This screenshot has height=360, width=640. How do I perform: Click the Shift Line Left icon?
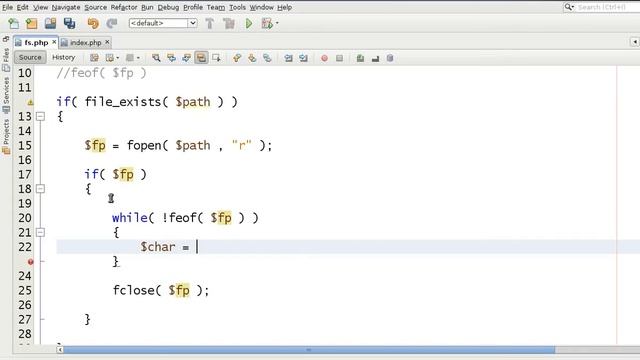tap(288, 58)
